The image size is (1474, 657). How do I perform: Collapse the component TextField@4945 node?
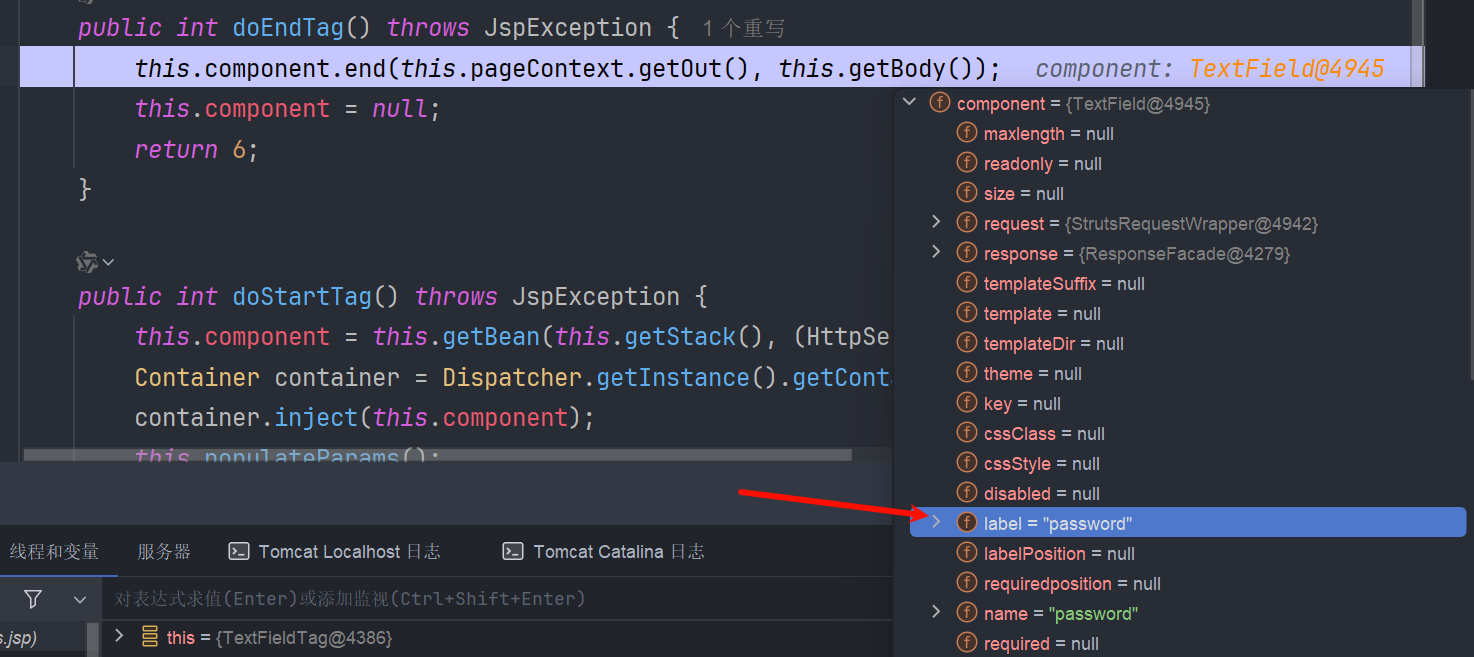910,103
